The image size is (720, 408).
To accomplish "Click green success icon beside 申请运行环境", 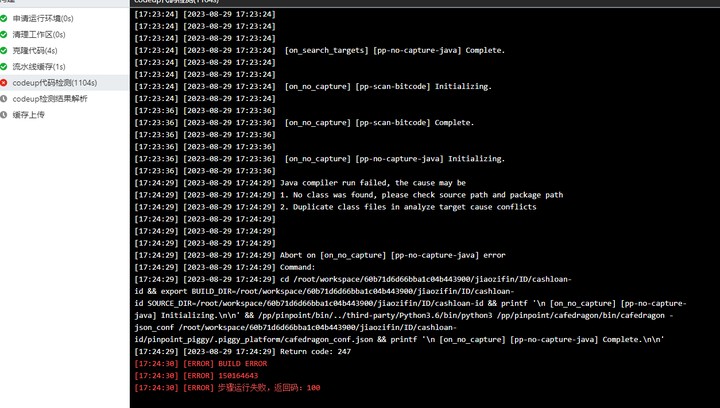I will [x=4, y=18].
